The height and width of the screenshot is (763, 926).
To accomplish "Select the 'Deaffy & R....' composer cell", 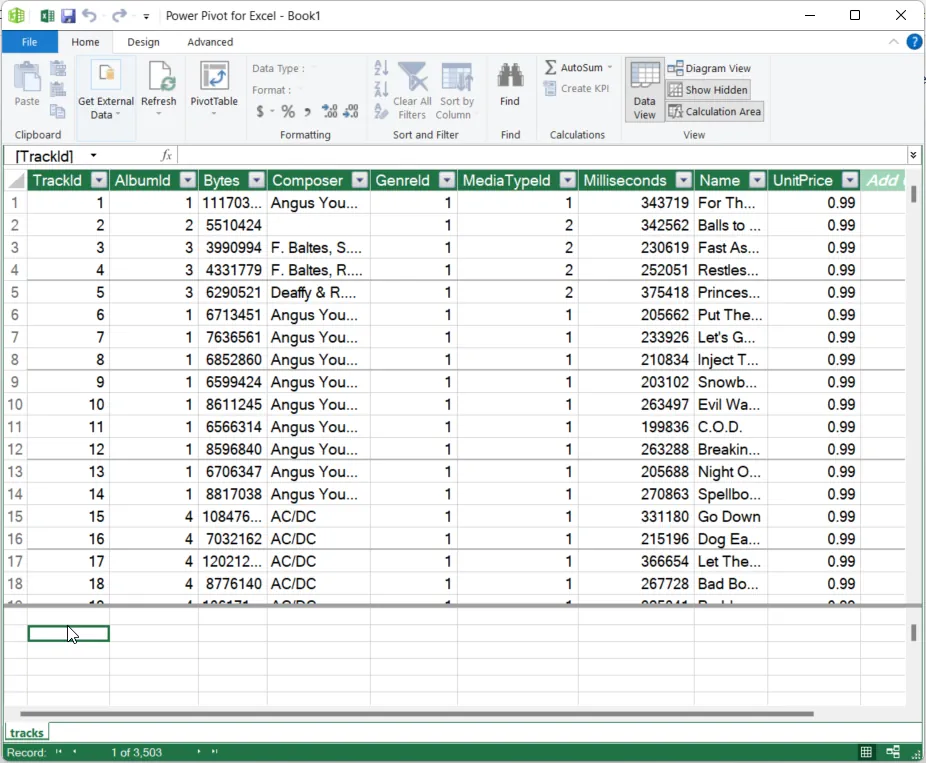I will (x=318, y=292).
